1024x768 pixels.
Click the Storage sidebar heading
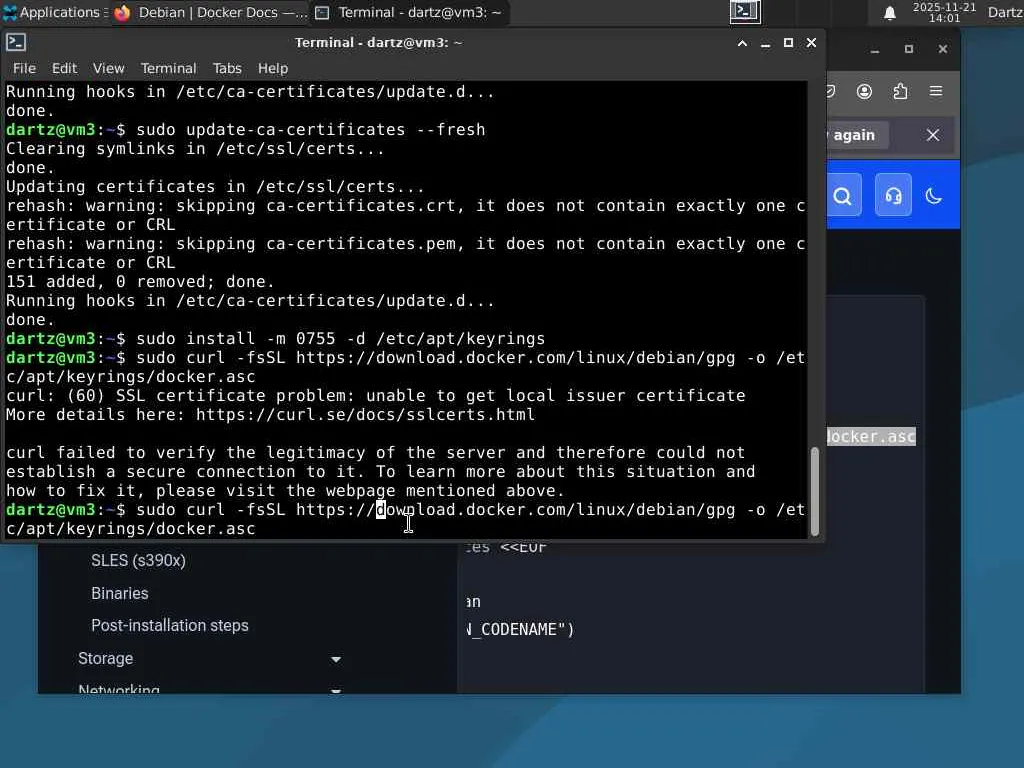(x=105, y=658)
